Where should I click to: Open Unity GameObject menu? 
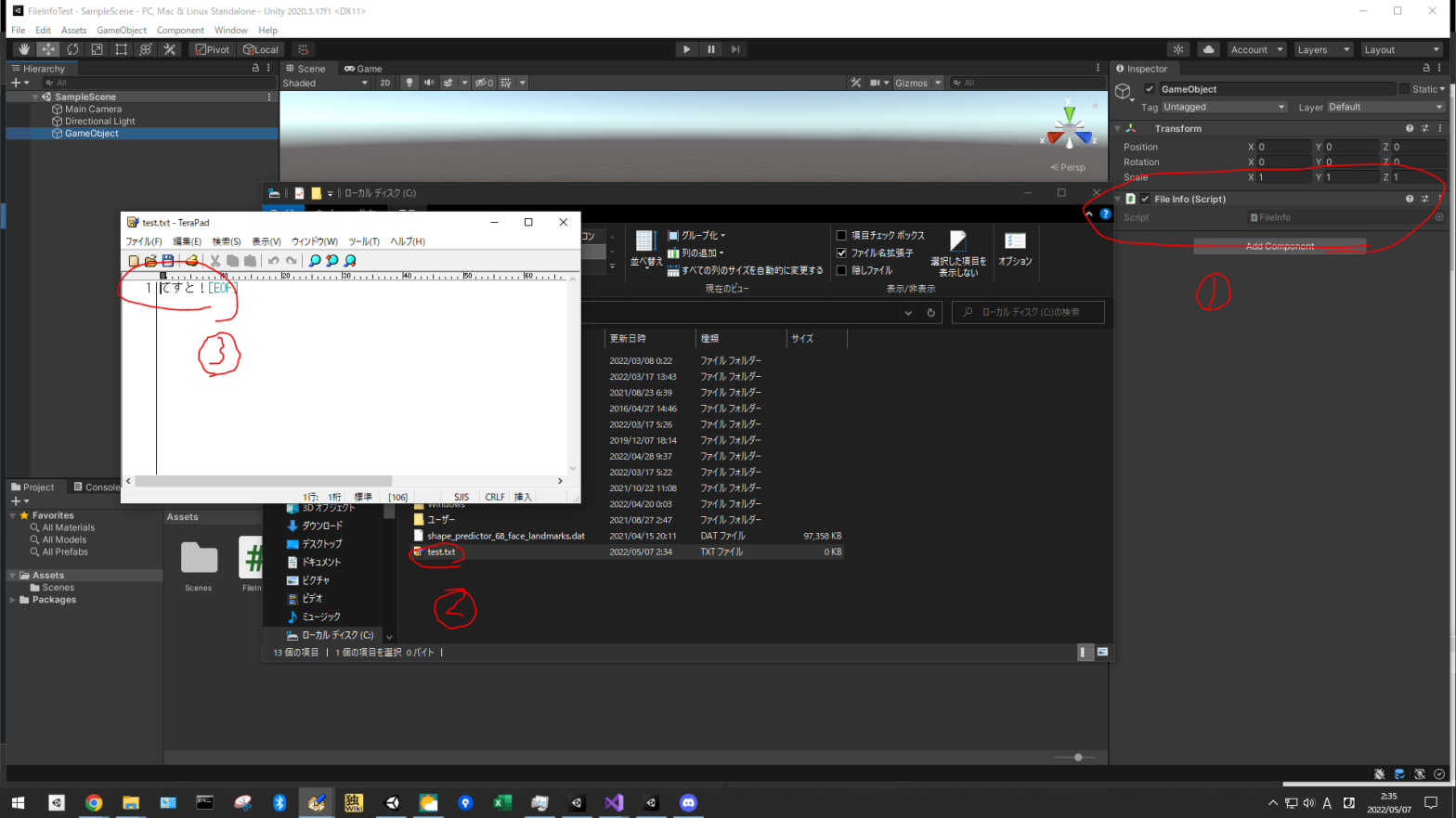[122, 30]
